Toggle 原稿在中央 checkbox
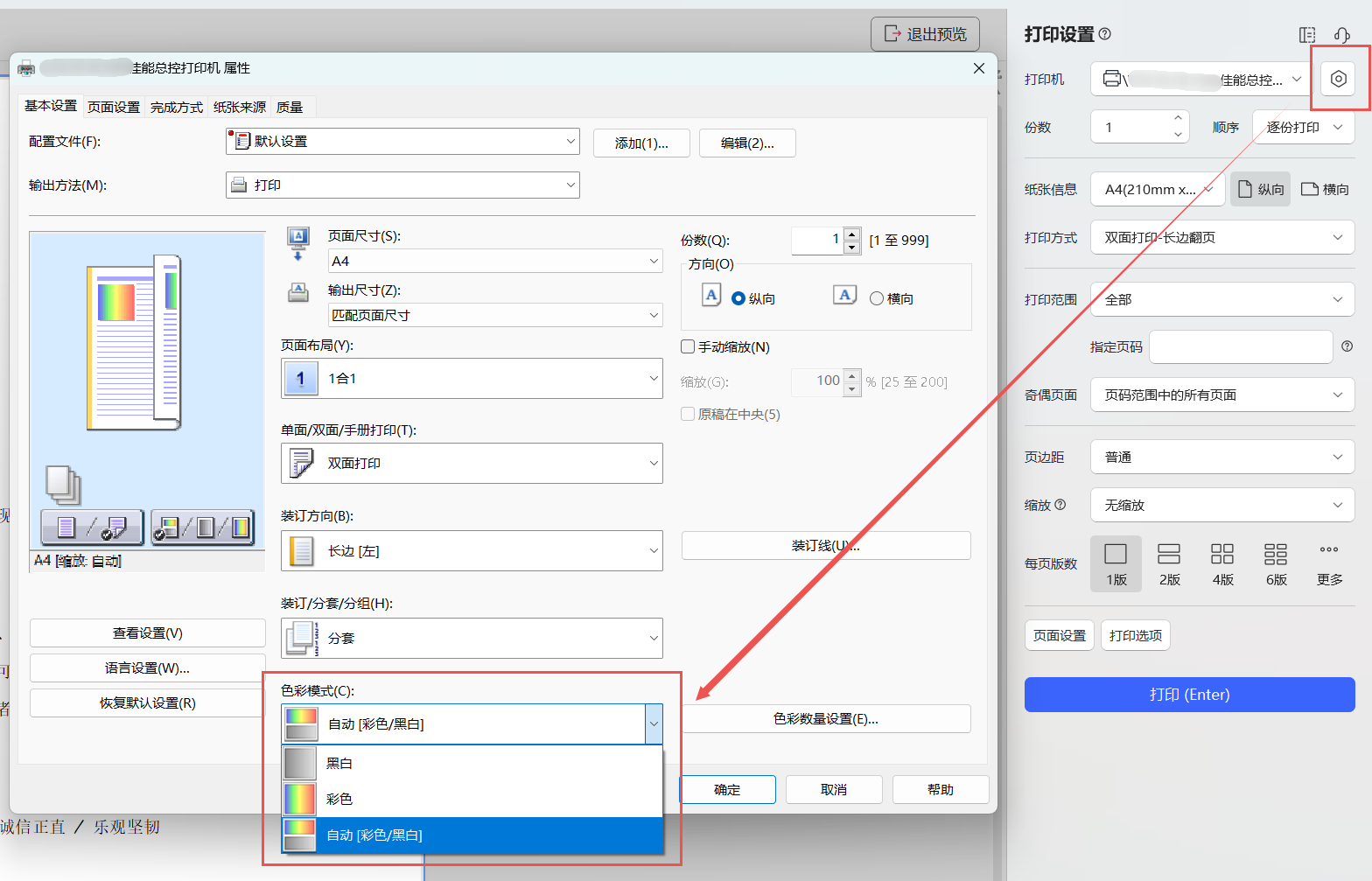 (688, 414)
